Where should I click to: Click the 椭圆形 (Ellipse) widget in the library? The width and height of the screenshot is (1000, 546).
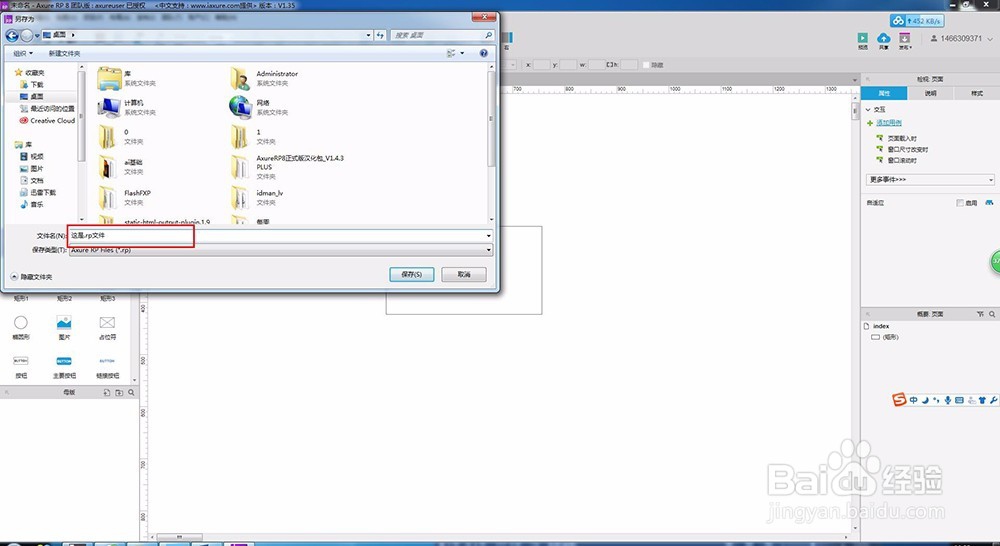point(21,327)
